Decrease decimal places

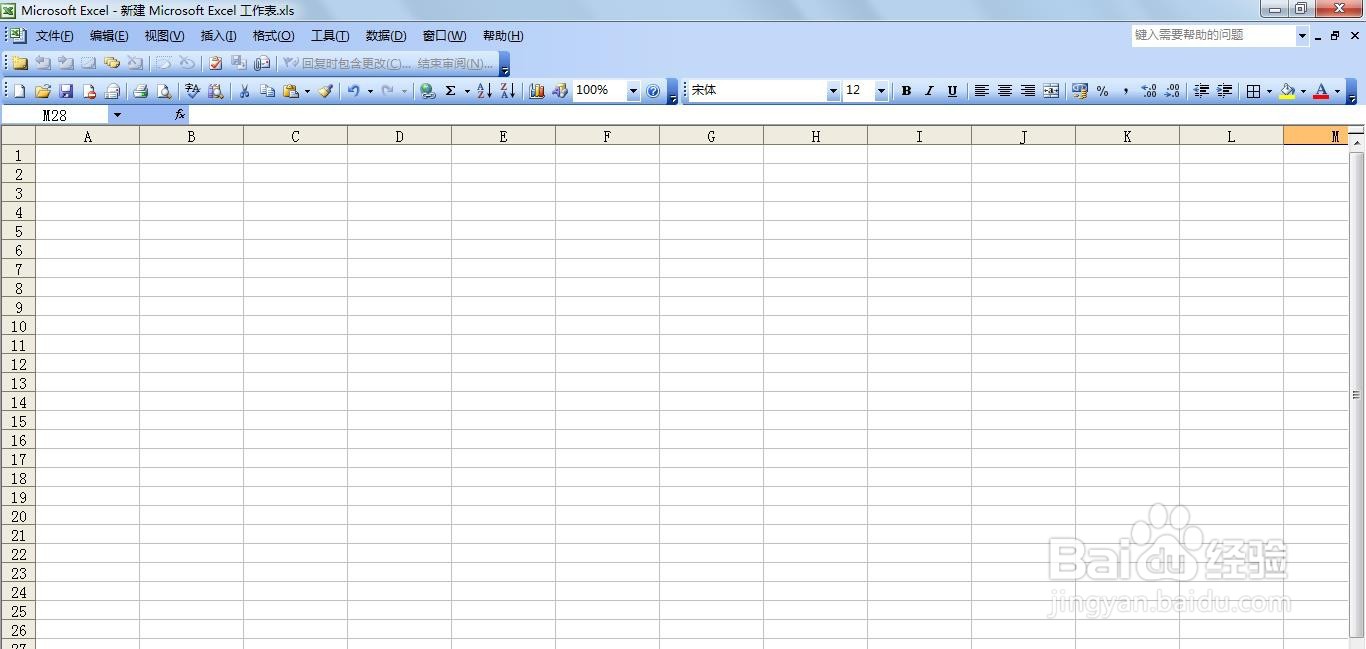pos(1172,91)
